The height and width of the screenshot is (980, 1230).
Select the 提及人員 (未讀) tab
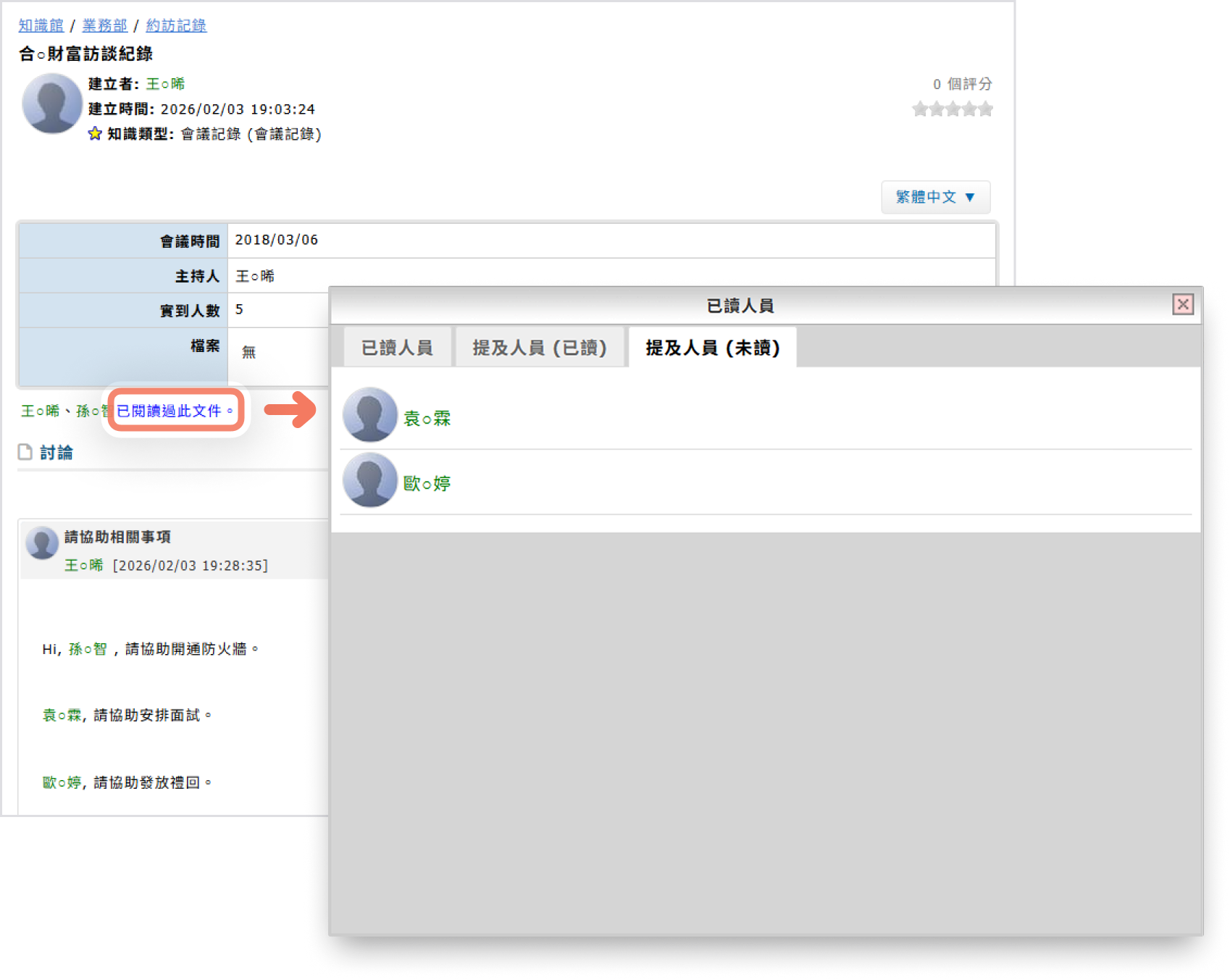click(713, 348)
